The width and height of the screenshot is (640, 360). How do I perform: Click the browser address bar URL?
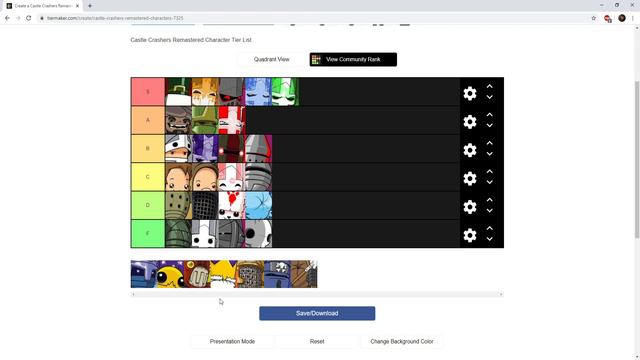pyautogui.click(x=115, y=18)
